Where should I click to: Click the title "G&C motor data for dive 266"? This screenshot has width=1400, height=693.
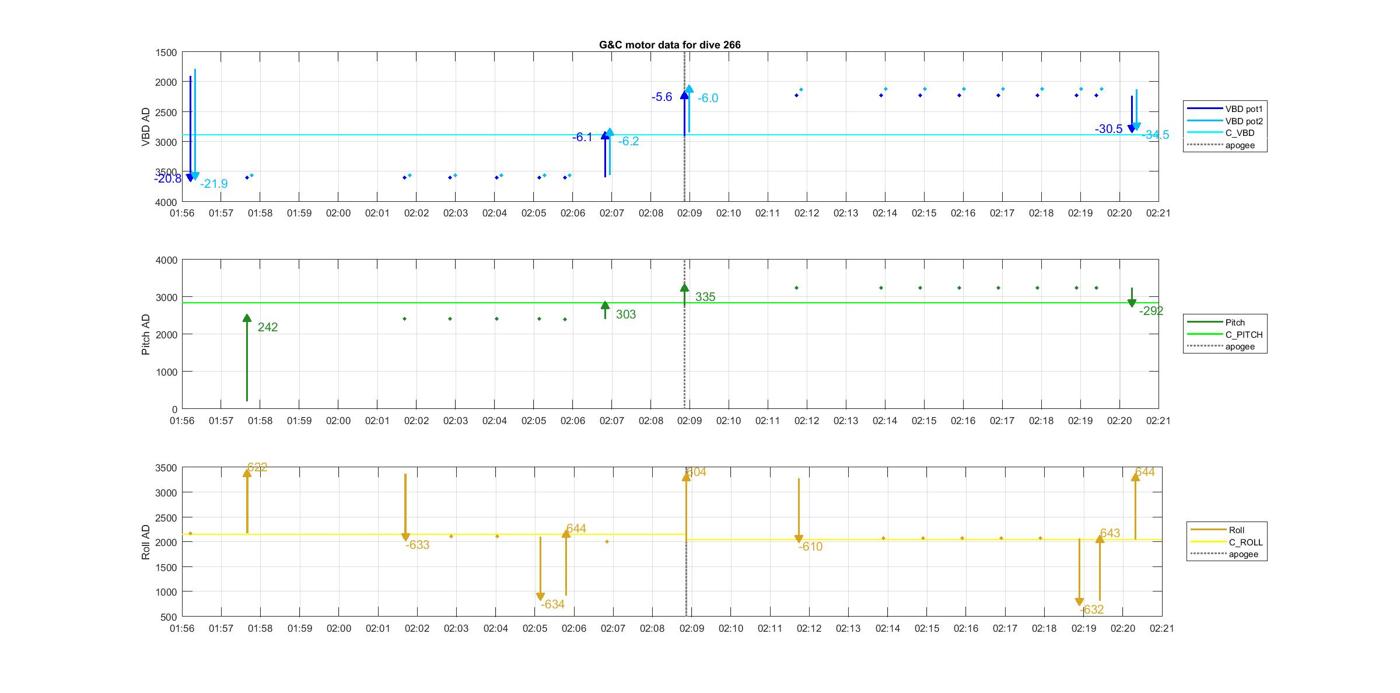point(669,45)
